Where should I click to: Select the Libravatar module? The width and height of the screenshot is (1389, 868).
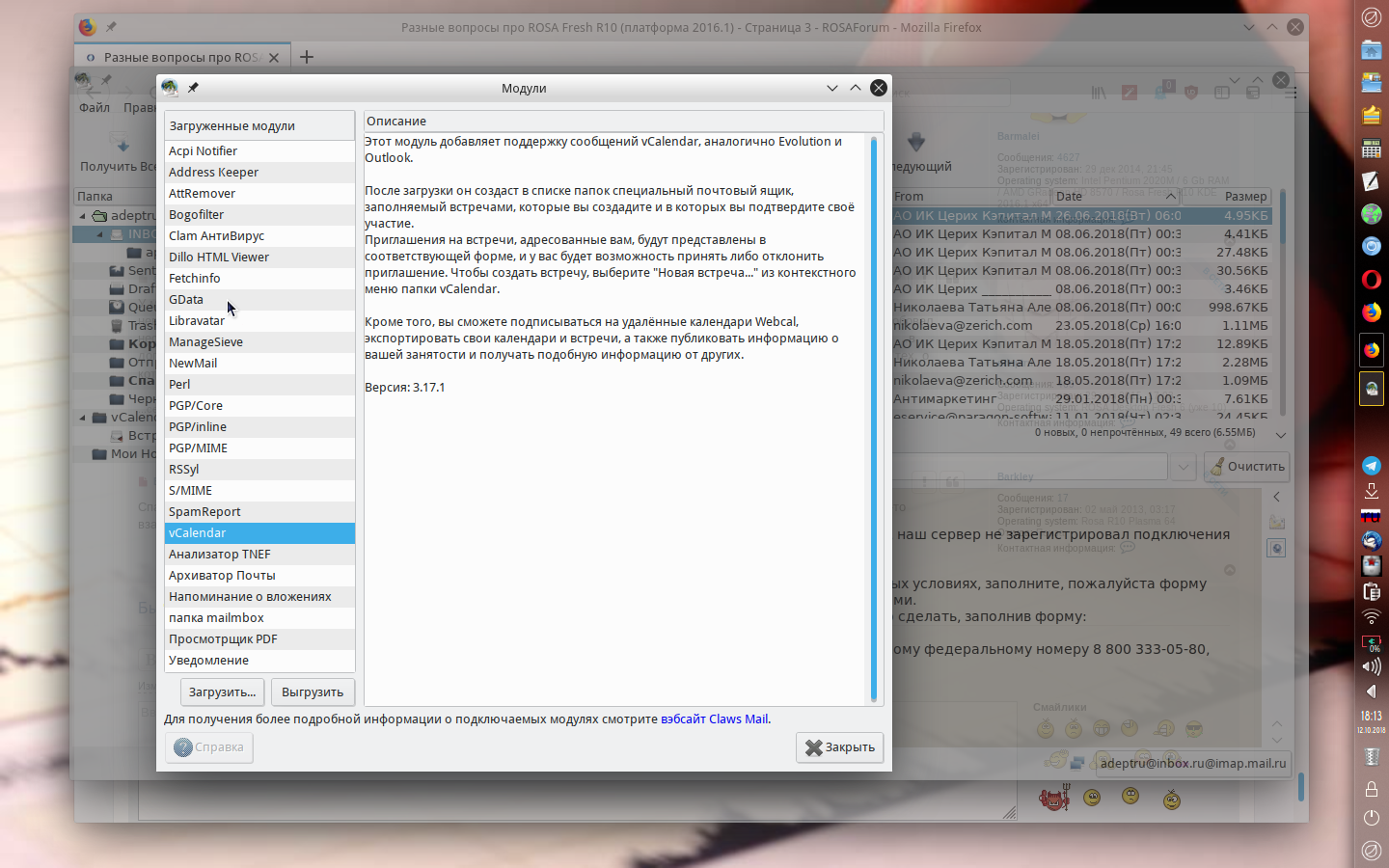(x=259, y=321)
